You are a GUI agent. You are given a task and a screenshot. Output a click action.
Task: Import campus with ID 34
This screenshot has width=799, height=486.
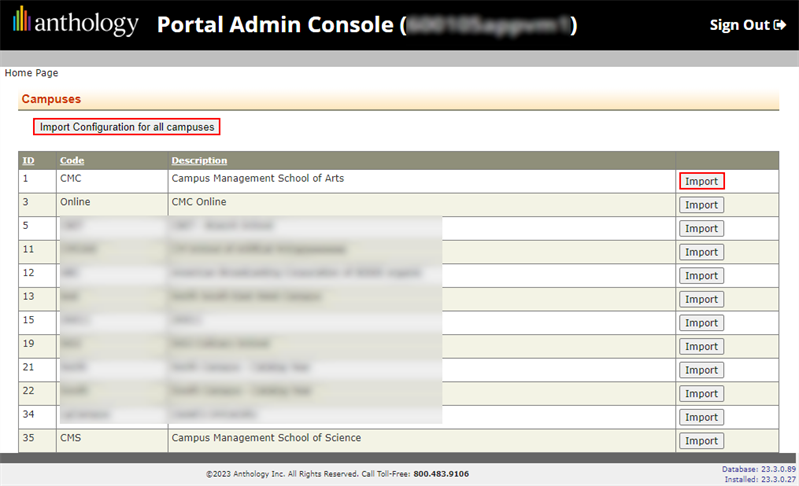coord(702,417)
